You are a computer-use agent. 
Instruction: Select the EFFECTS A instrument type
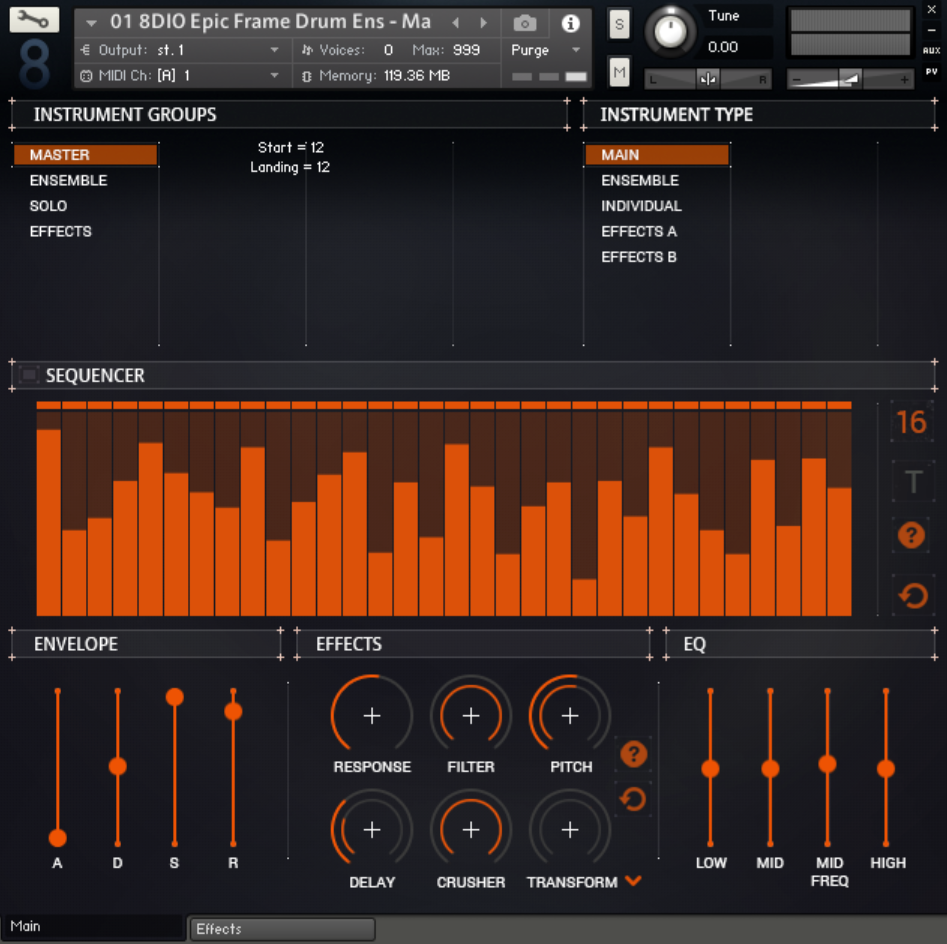pos(639,231)
